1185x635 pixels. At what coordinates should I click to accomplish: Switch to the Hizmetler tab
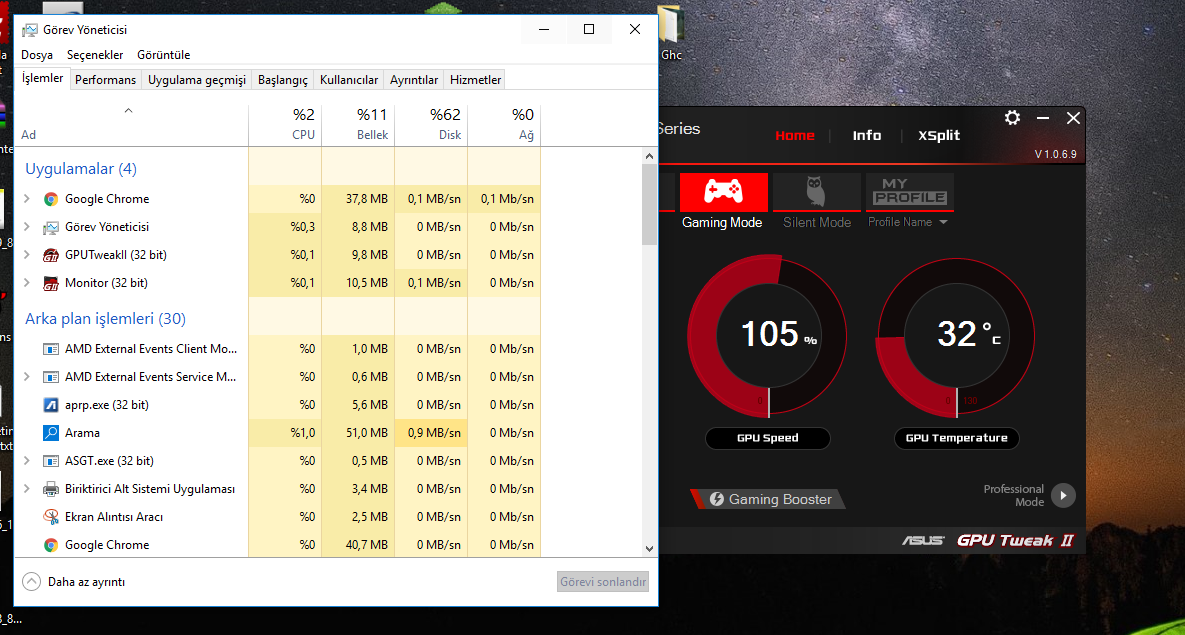click(475, 79)
